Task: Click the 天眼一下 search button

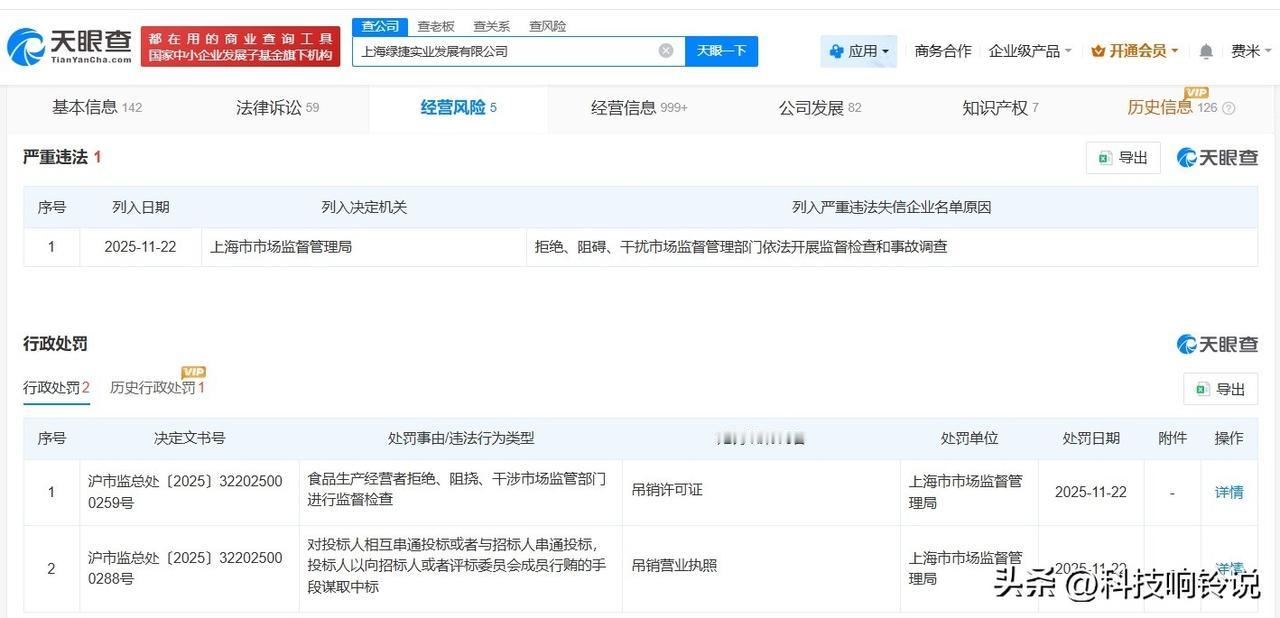Action: pos(721,51)
